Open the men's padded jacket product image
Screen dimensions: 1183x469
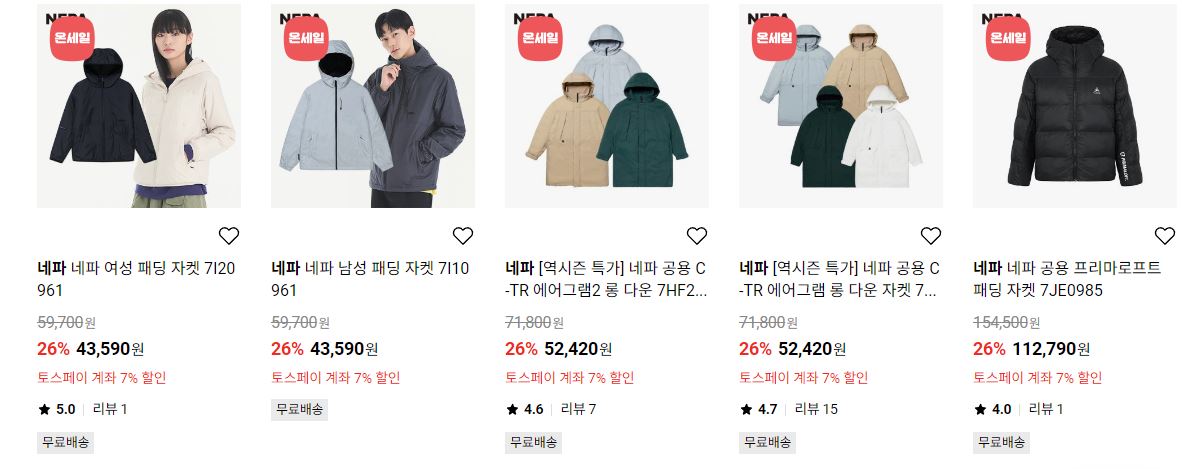(373, 106)
